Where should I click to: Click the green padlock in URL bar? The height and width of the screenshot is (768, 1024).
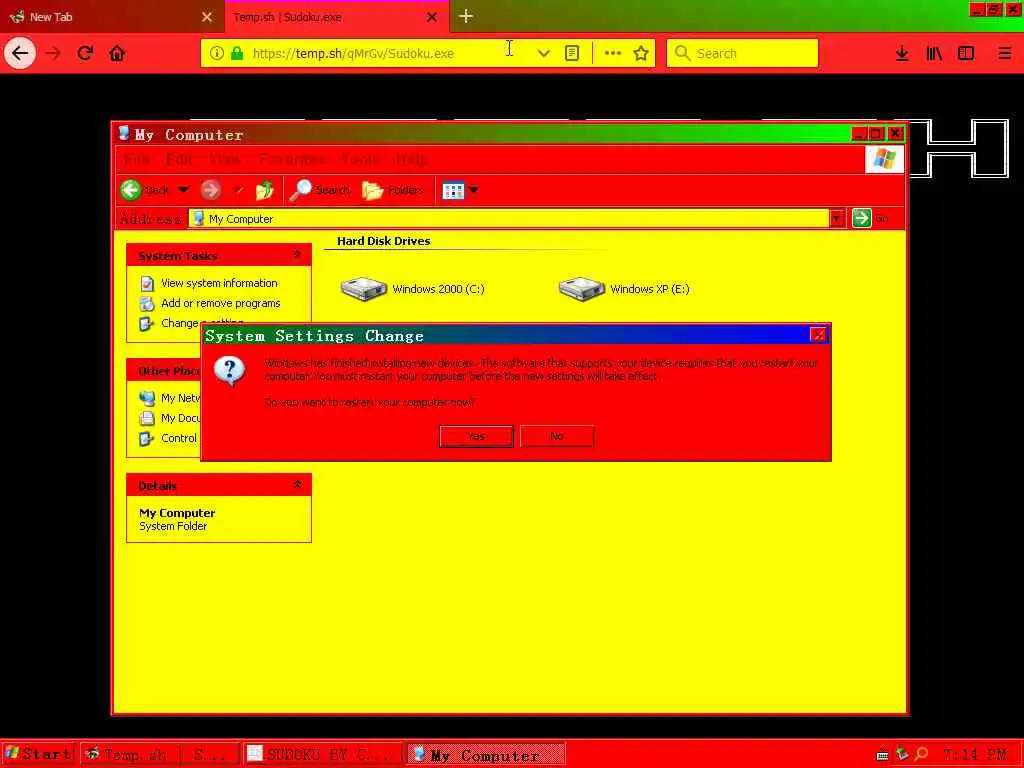pos(237,53)
